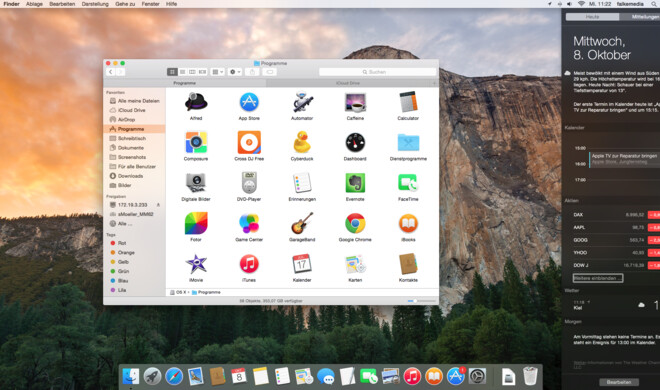This screenshot has width=660, height=390.
Task: Select the Cross DJ Free icon
Action: (x=249, y=143)
